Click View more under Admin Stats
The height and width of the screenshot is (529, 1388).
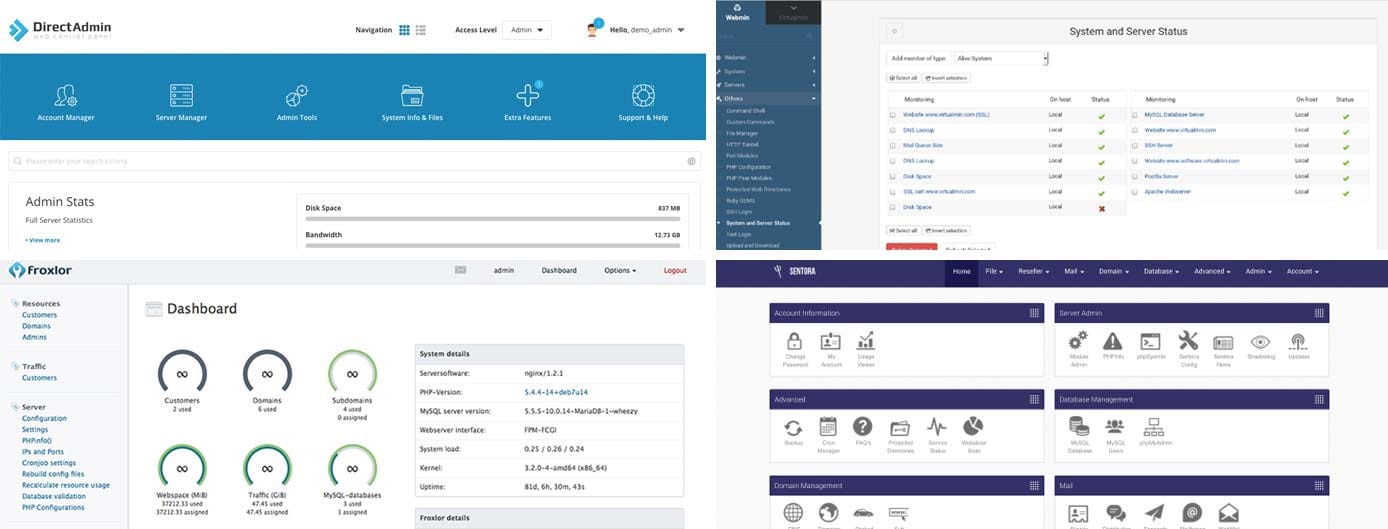pos(43,240)
